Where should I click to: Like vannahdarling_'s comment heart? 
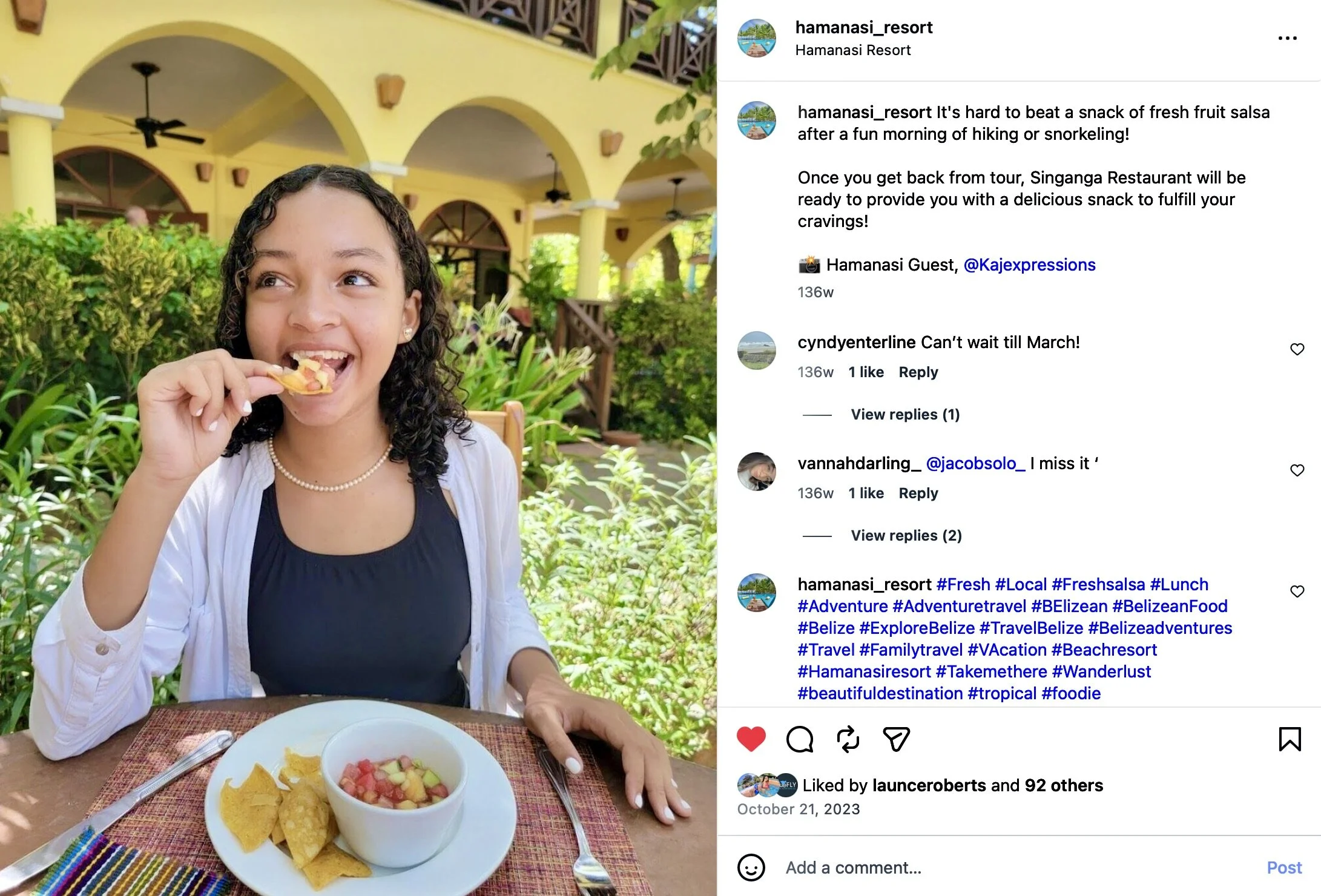[1297, 470]
